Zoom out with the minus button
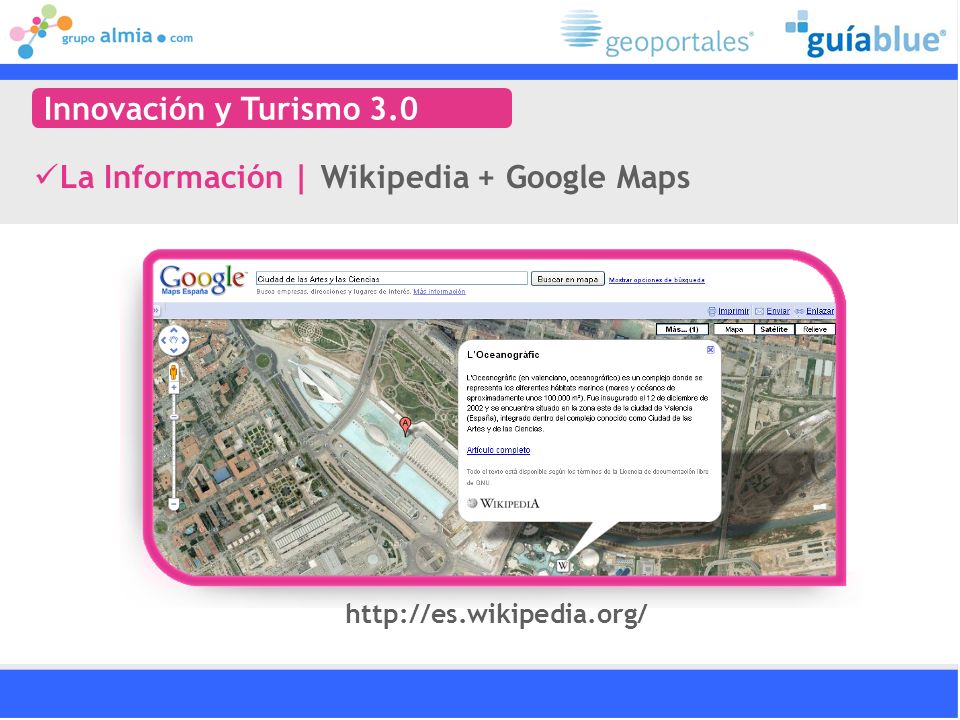This screenshot has width=960, height=720. point(174,504)
